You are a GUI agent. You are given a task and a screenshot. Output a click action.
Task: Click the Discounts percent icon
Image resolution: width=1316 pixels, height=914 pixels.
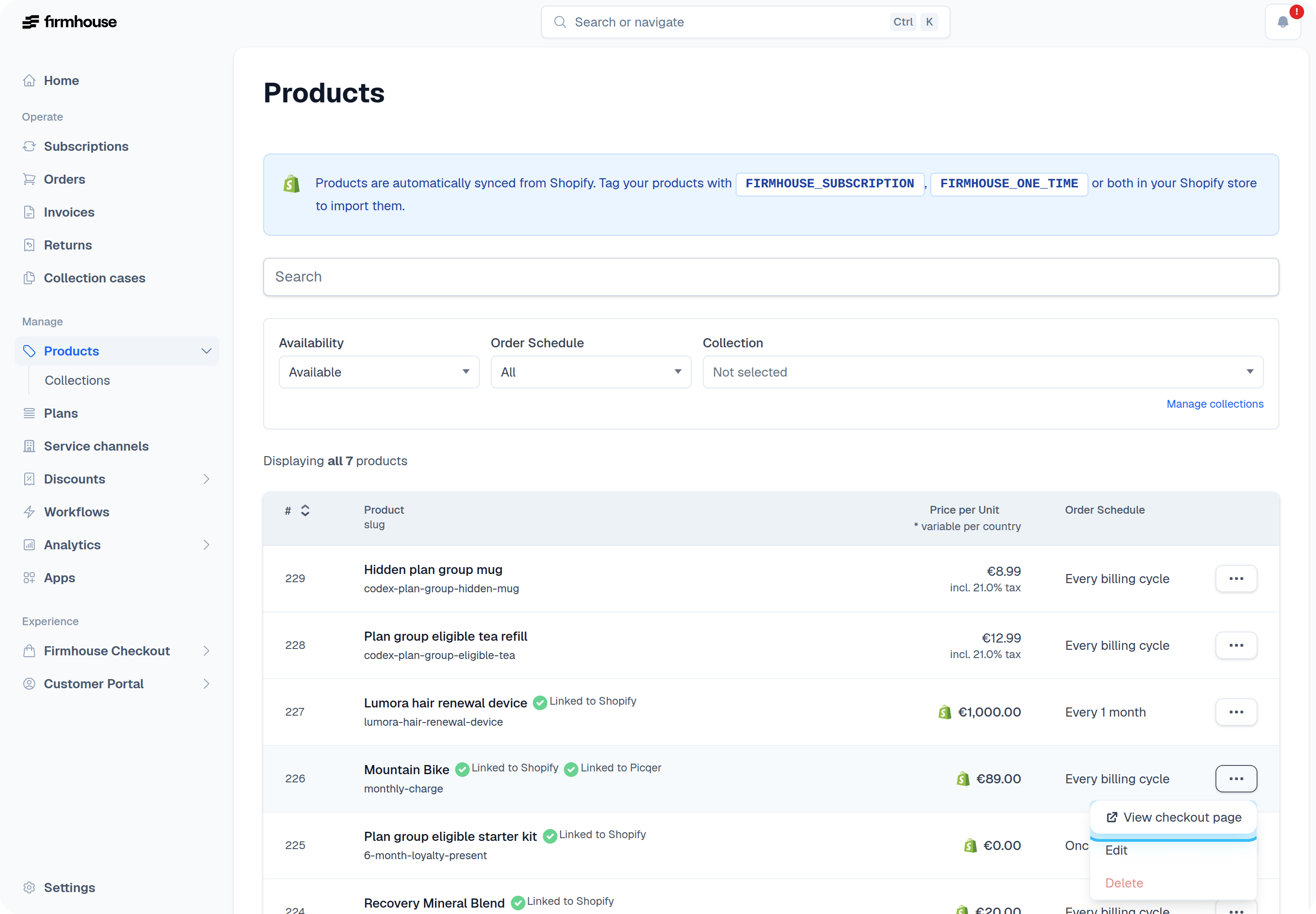point(29,479)
